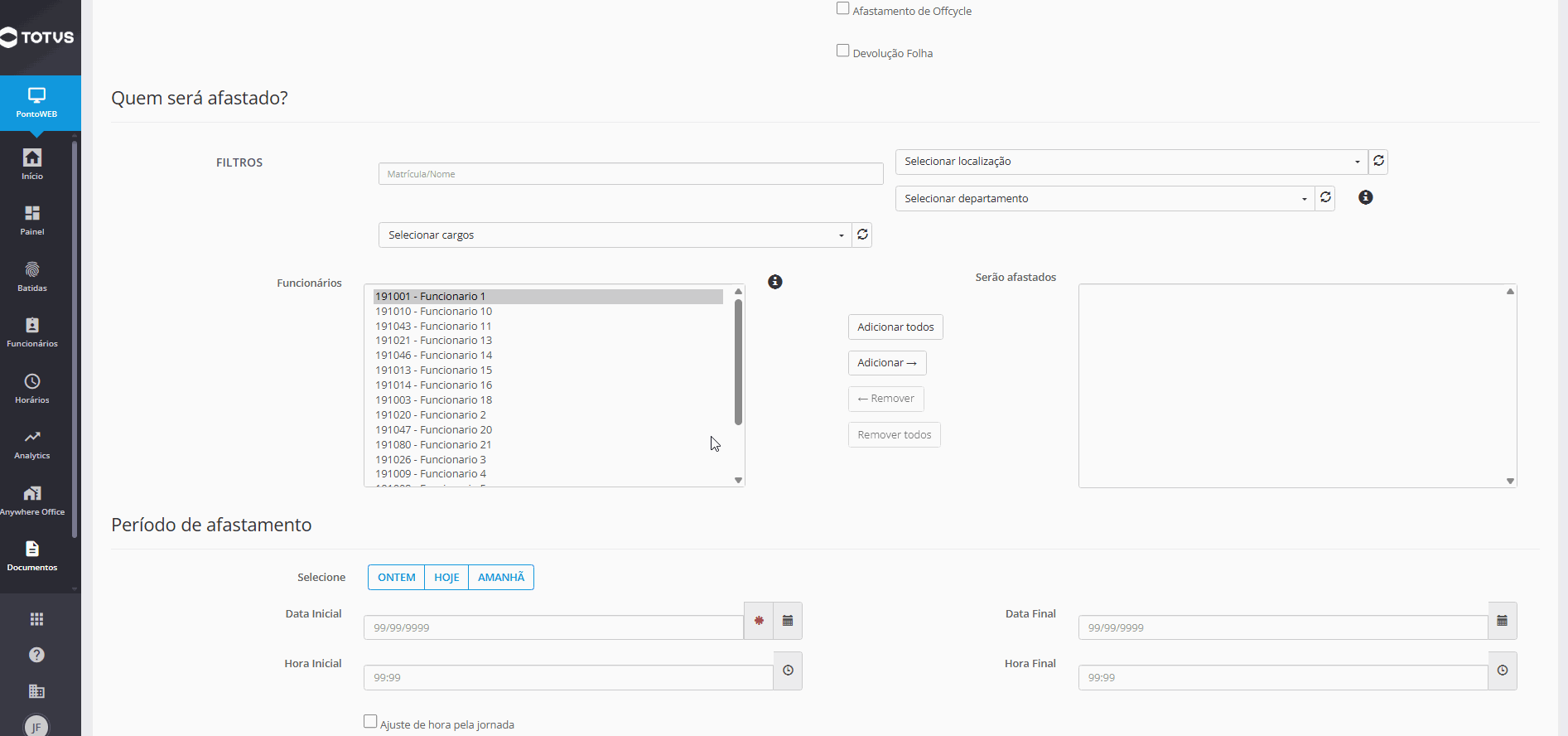Click Remover button
The height and width of the screenshot is (736, 1568).
click(x=886, y=399)
